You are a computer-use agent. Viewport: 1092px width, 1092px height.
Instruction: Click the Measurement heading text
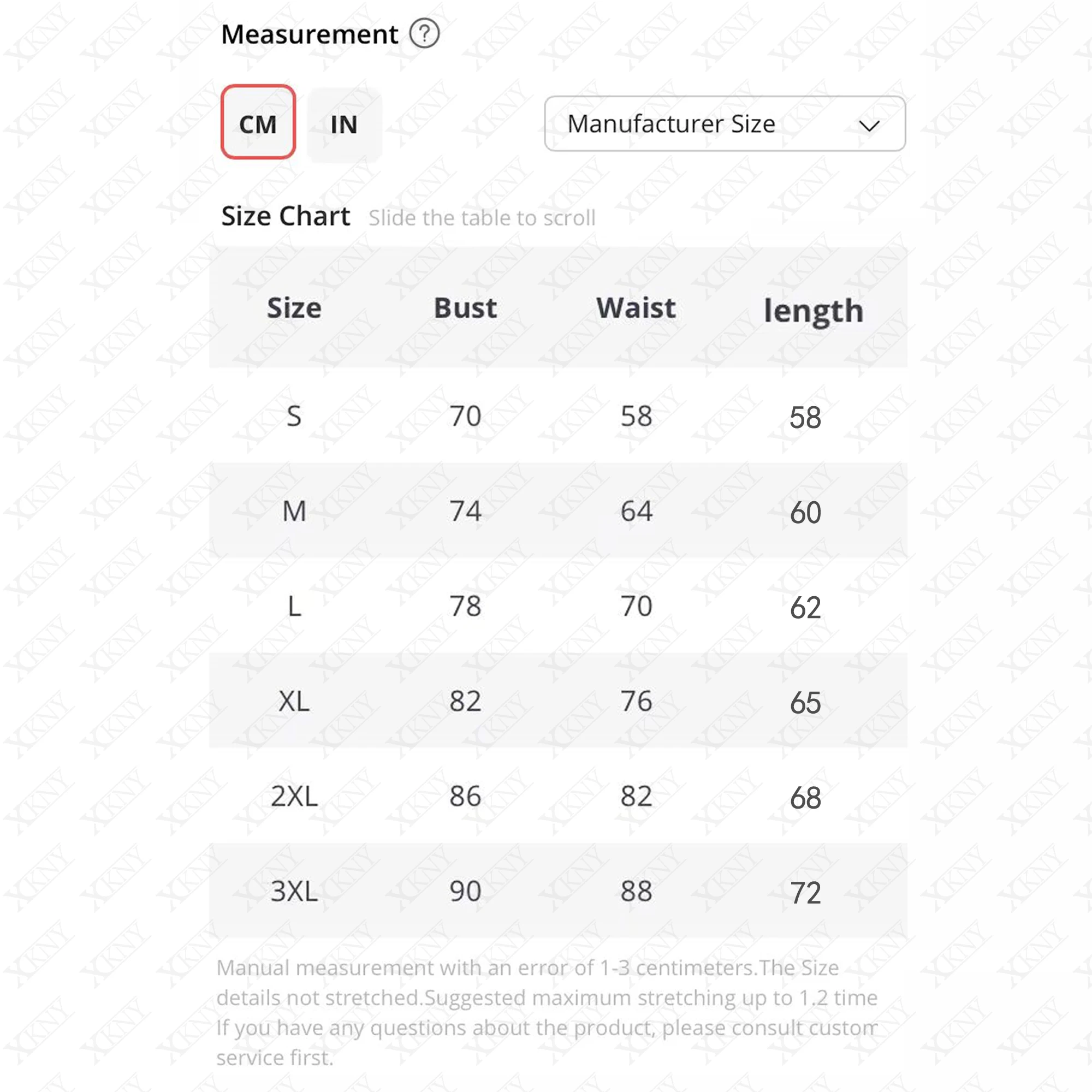[x=309, y=34]
